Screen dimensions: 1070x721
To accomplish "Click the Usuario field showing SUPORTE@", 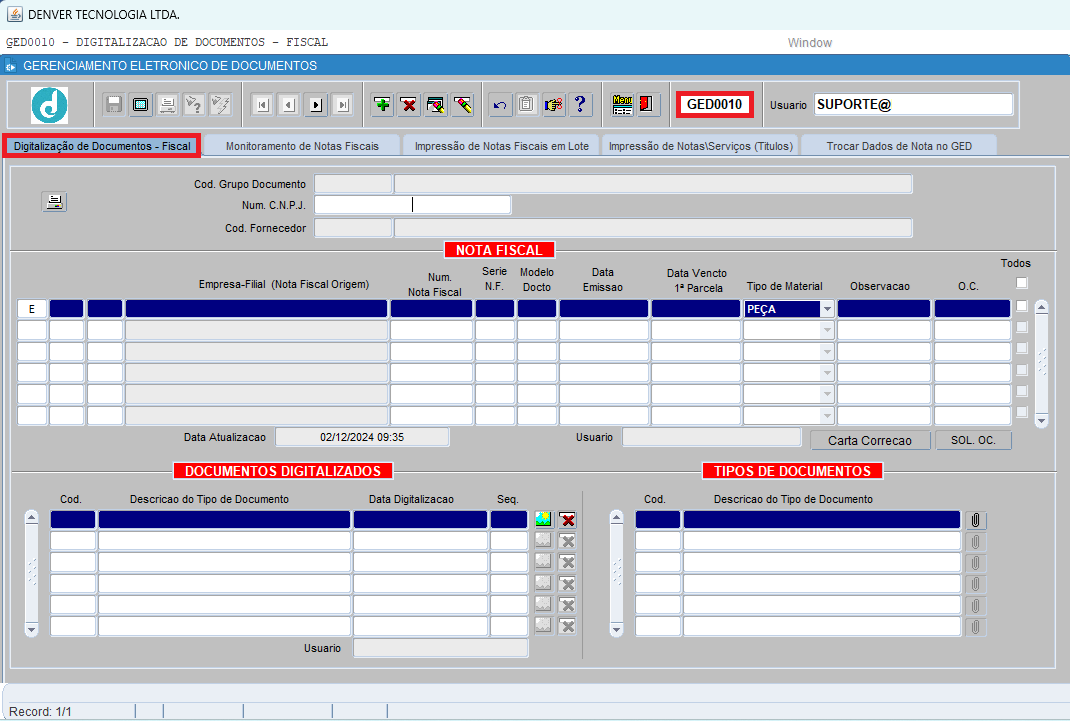I will coord(913,104).
